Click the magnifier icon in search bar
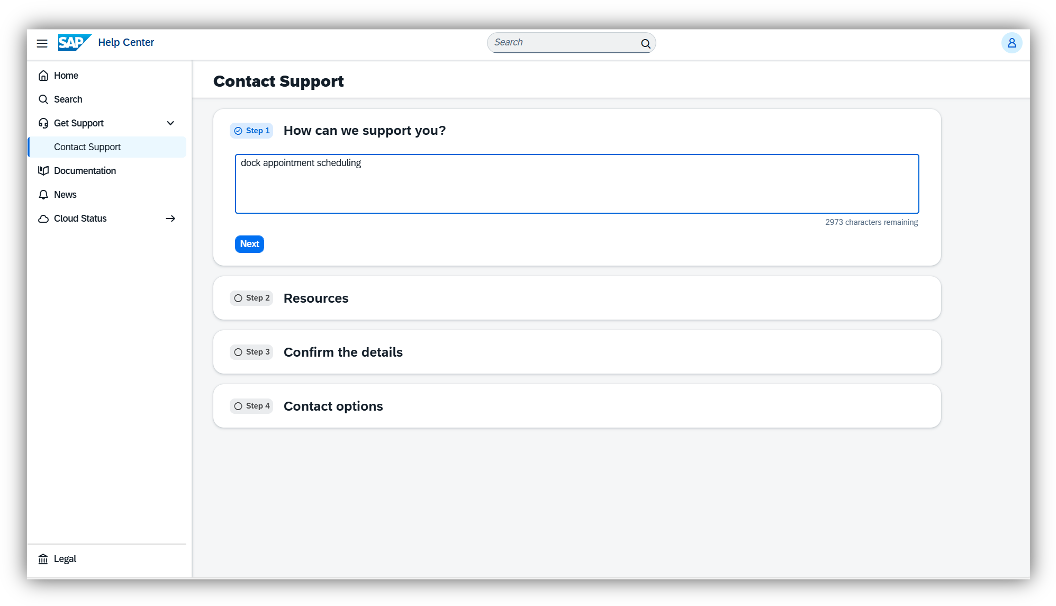This screenshot has width=1056, height=606. [645, 43]
